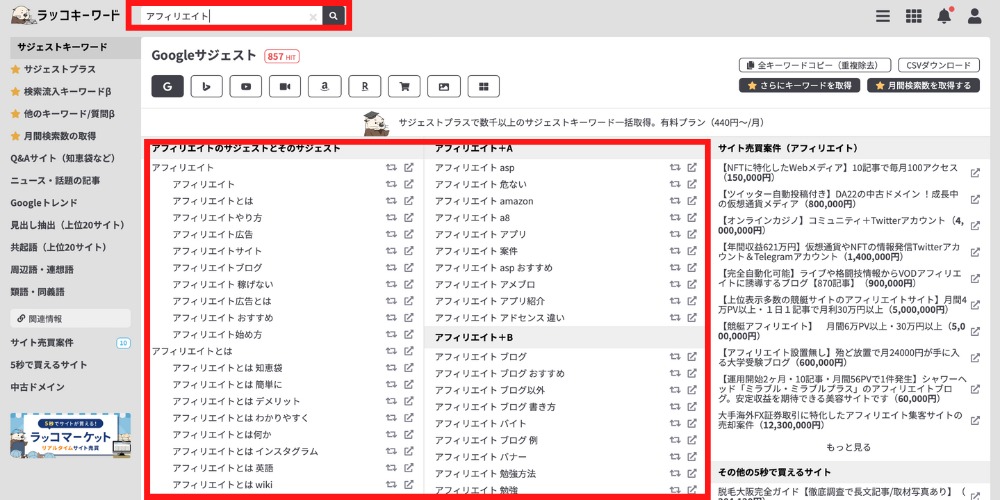Select the shopping cart suggest source

pos(403,87)
